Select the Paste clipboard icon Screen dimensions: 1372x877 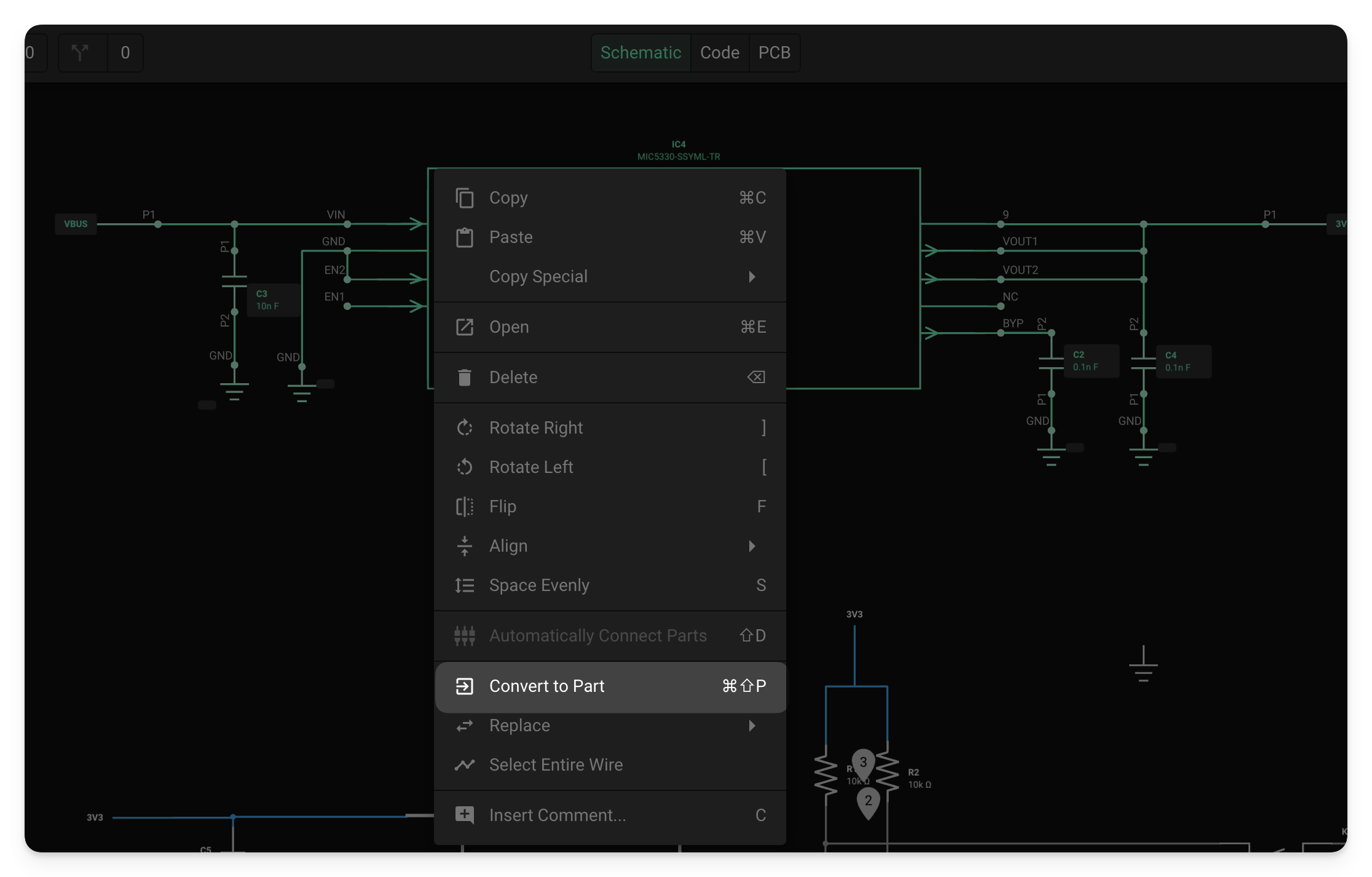(x=464, y=237)
